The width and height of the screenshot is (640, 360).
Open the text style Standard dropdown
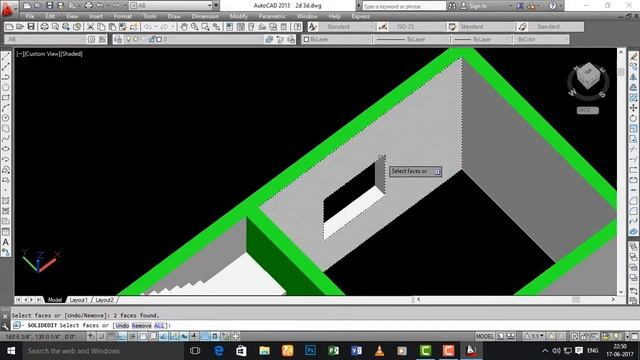(x=346, y=27)
